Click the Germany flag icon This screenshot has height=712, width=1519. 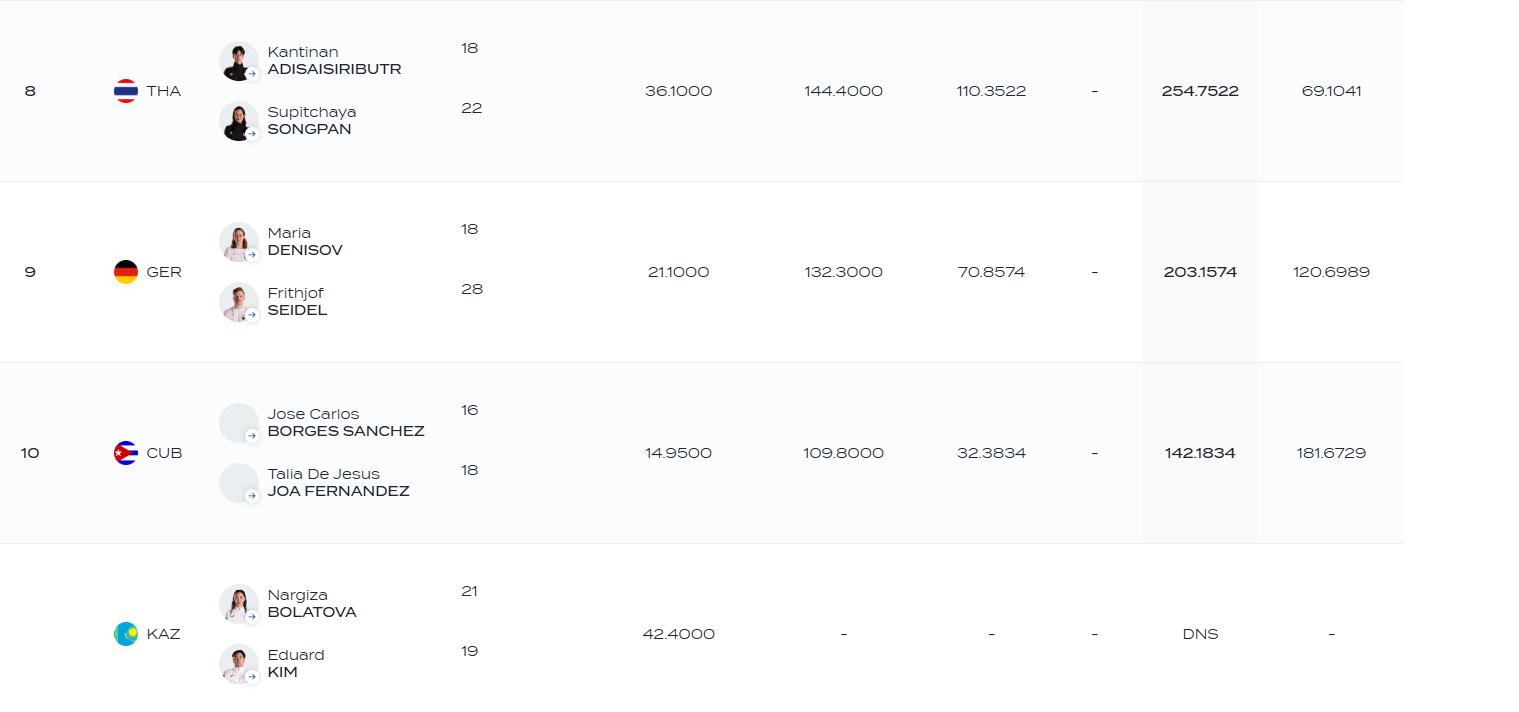pos(126,272)
